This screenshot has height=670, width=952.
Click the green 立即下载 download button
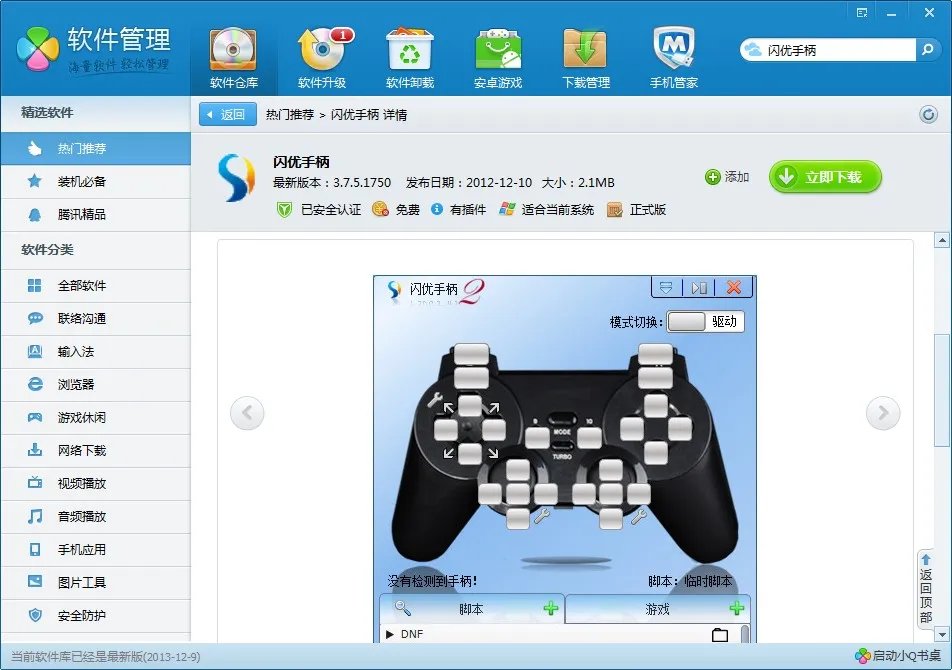[824, 177]
